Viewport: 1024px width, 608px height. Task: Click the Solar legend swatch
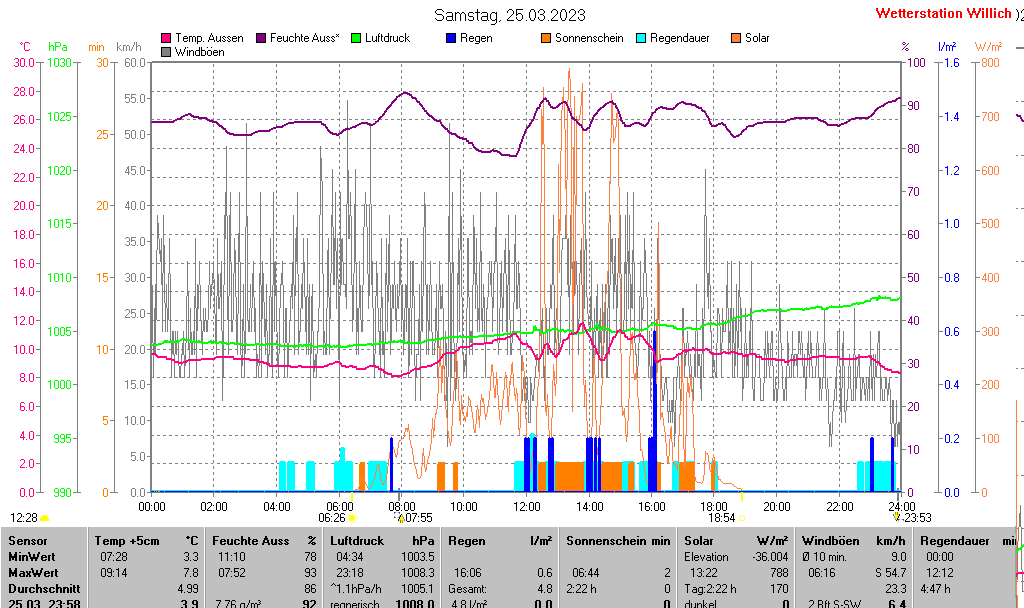tap(736, 39)
